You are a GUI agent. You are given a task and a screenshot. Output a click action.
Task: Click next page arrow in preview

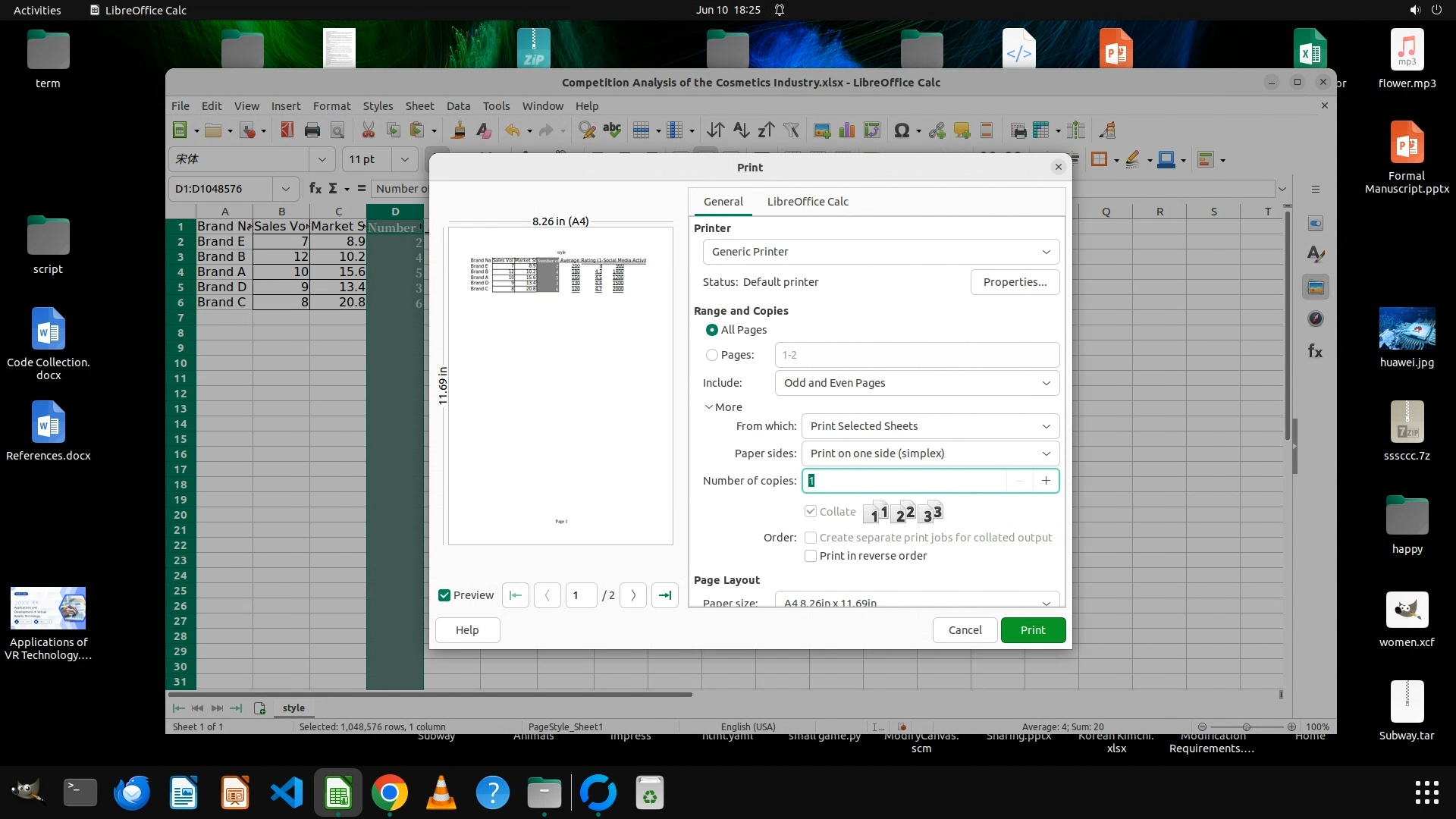tap(633, 595)
